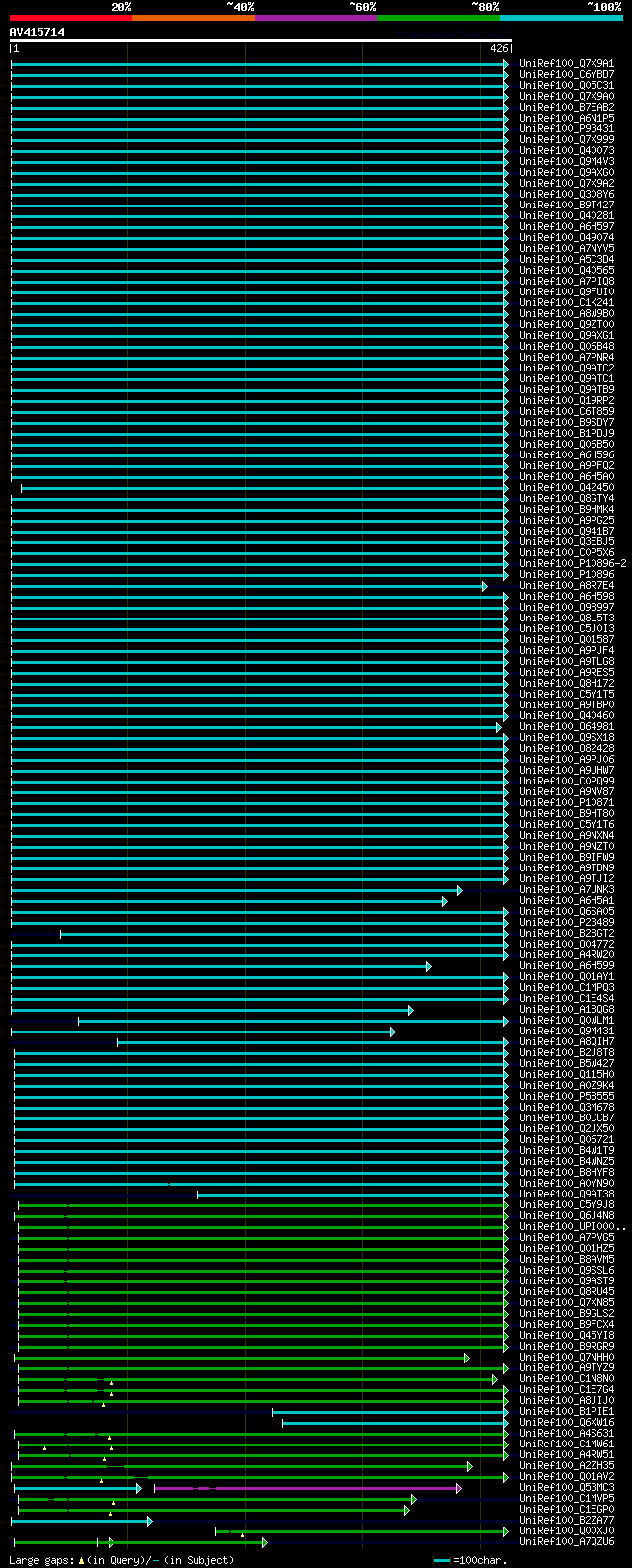Screen dimensions: 632x1568
Task: Click hit label UniRef100_Q9M4V3
Action: coord(567,162)
